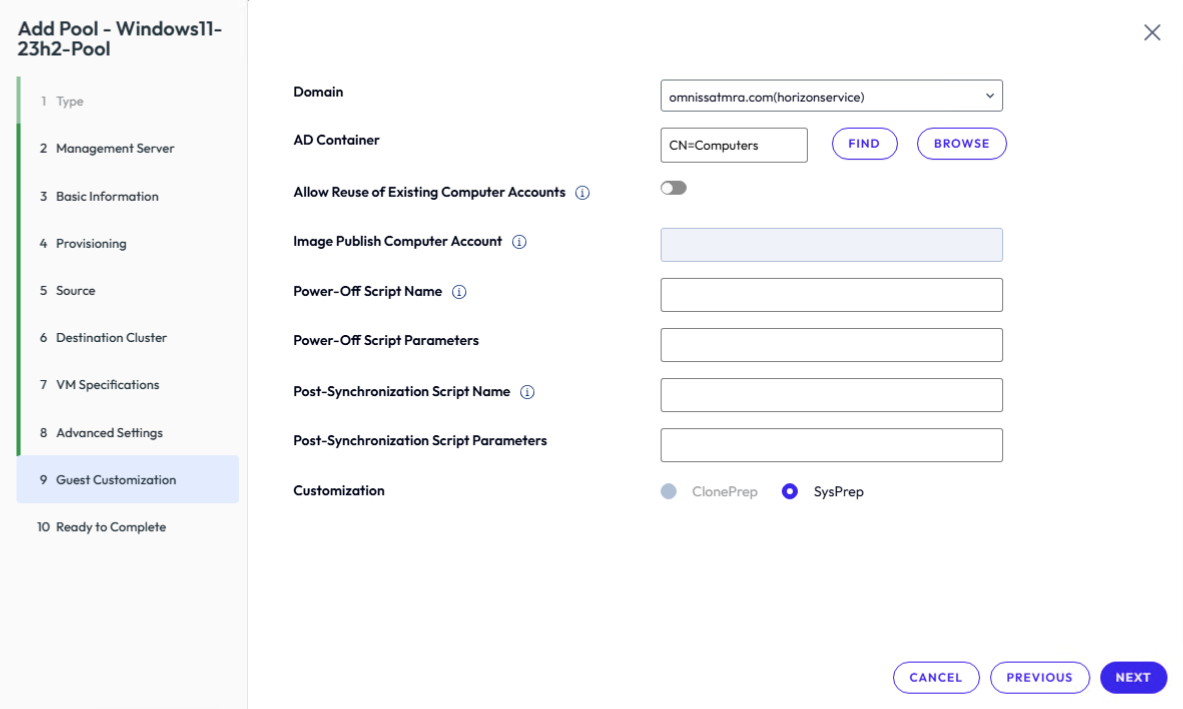Close the Add Pool dialog with X

(1151, 32)
